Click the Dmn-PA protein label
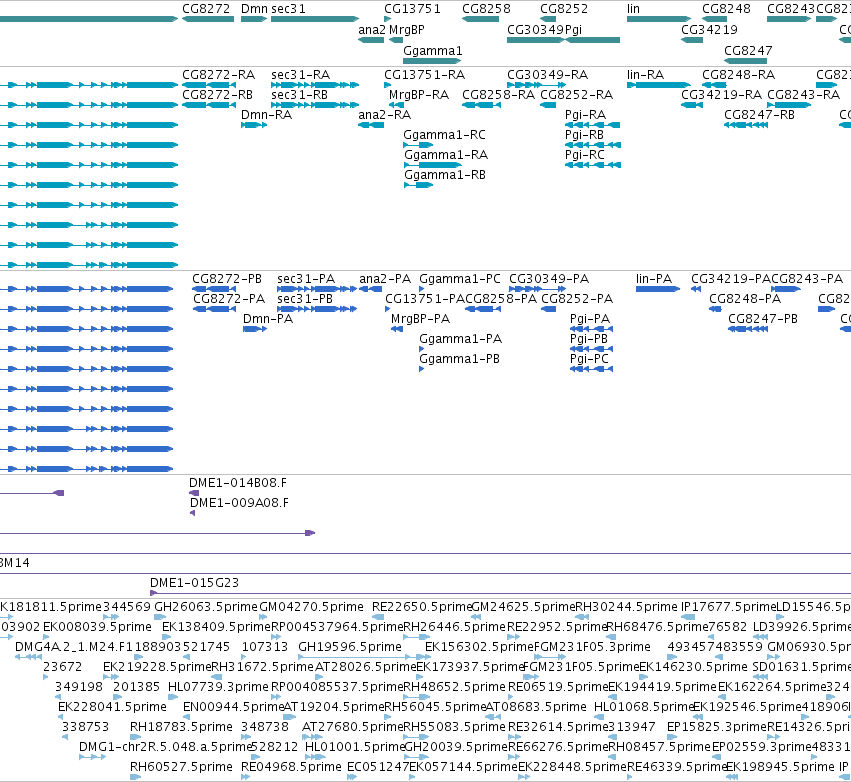Screen dimensions: 851x782 point(268,319)
